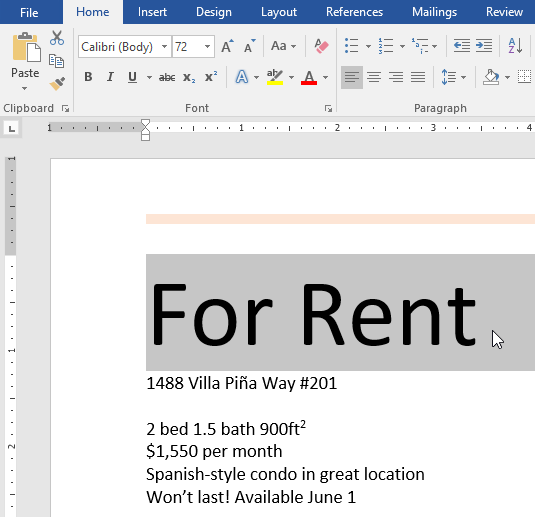
Task: Click the Paste clipboard icon
Action: tap(26, 47)
